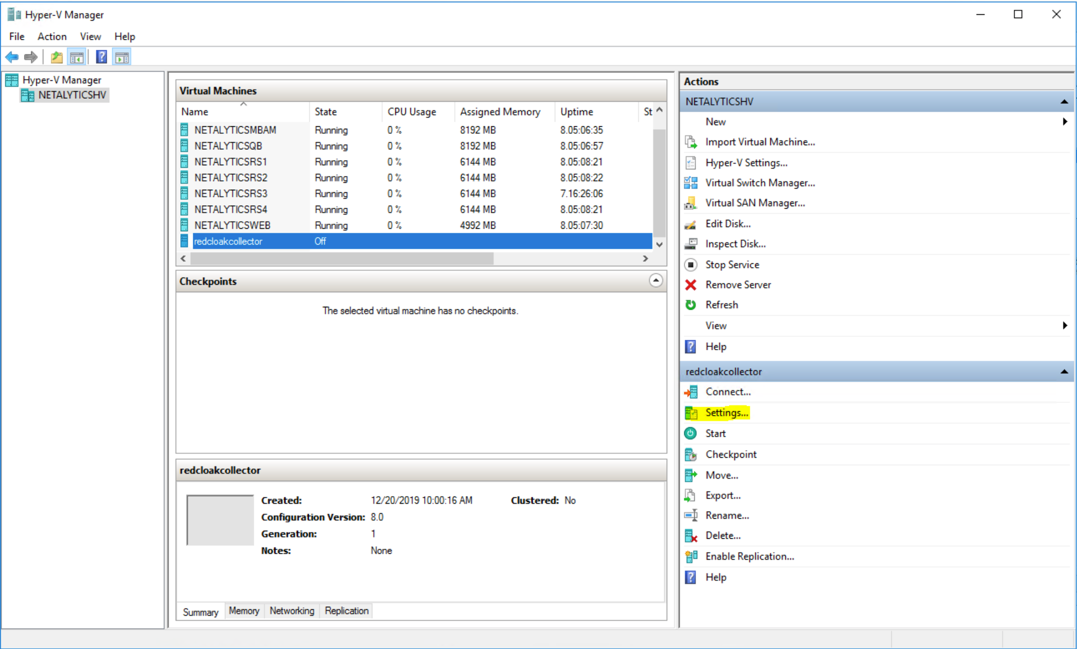Open the File menu

tap(16, 36)
